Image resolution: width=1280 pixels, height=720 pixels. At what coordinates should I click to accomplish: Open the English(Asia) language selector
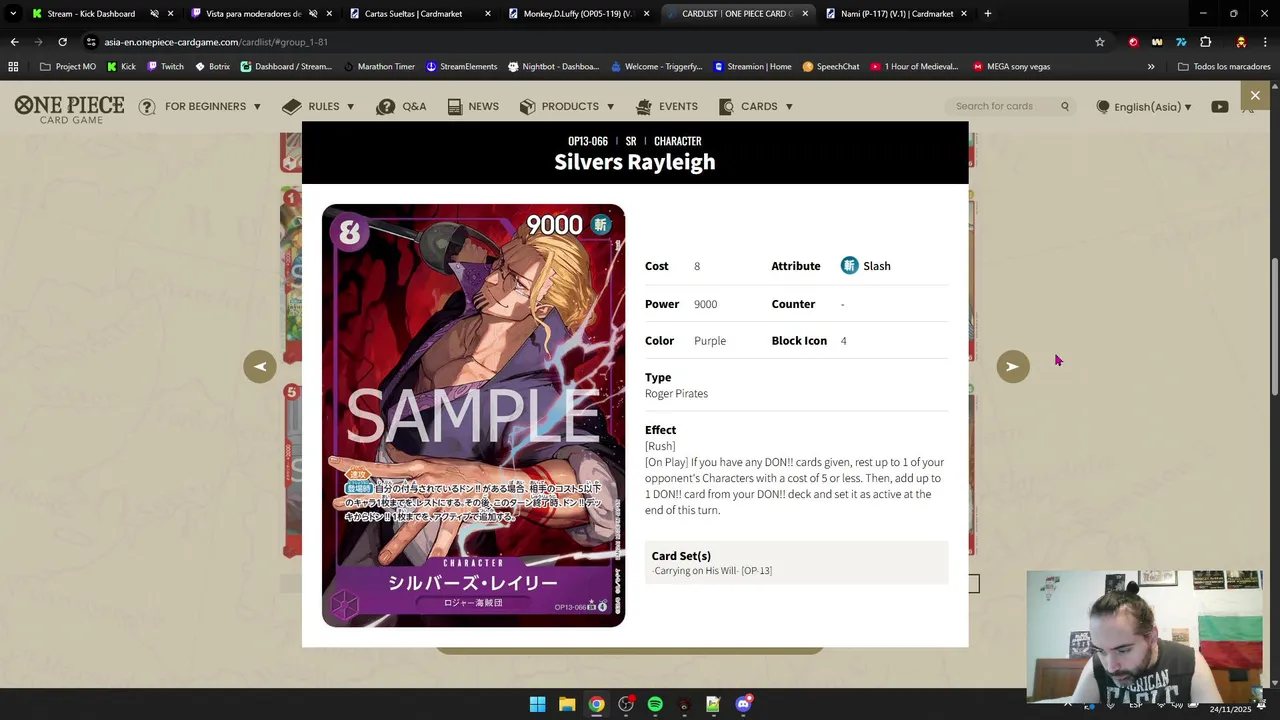click(1144, 107)
